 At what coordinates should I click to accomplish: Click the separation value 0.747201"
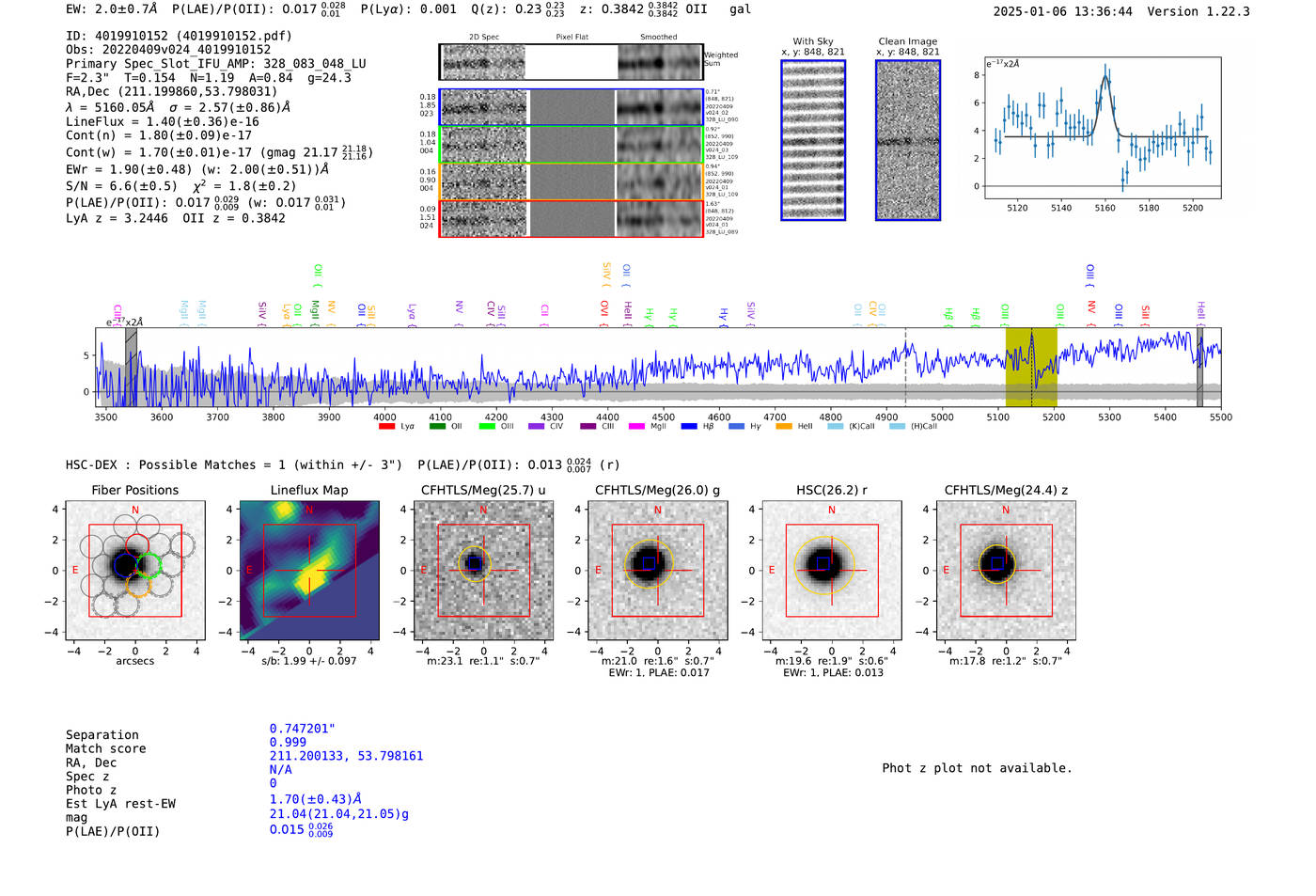[302, 729]
